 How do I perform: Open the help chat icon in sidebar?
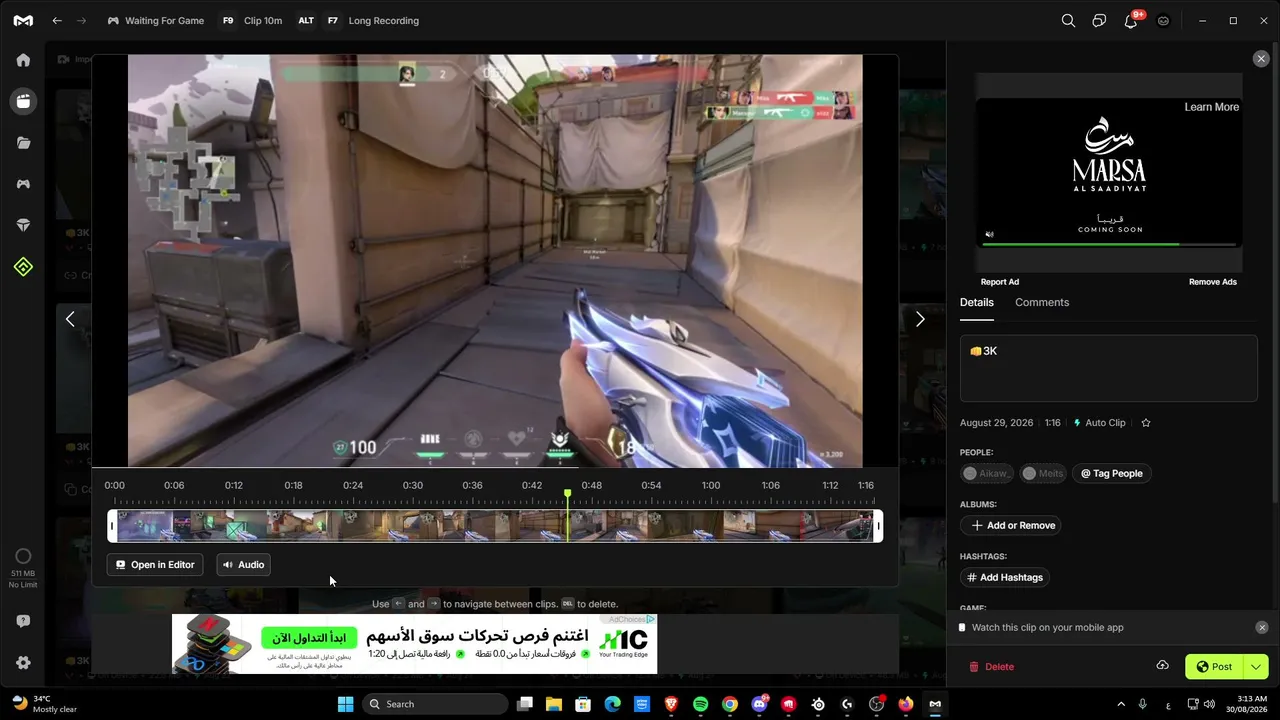(23, 621)
